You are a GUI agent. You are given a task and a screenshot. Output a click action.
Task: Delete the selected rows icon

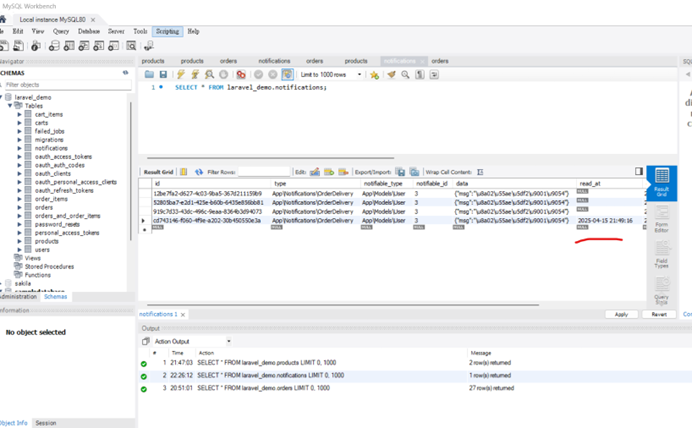(343, 172)
